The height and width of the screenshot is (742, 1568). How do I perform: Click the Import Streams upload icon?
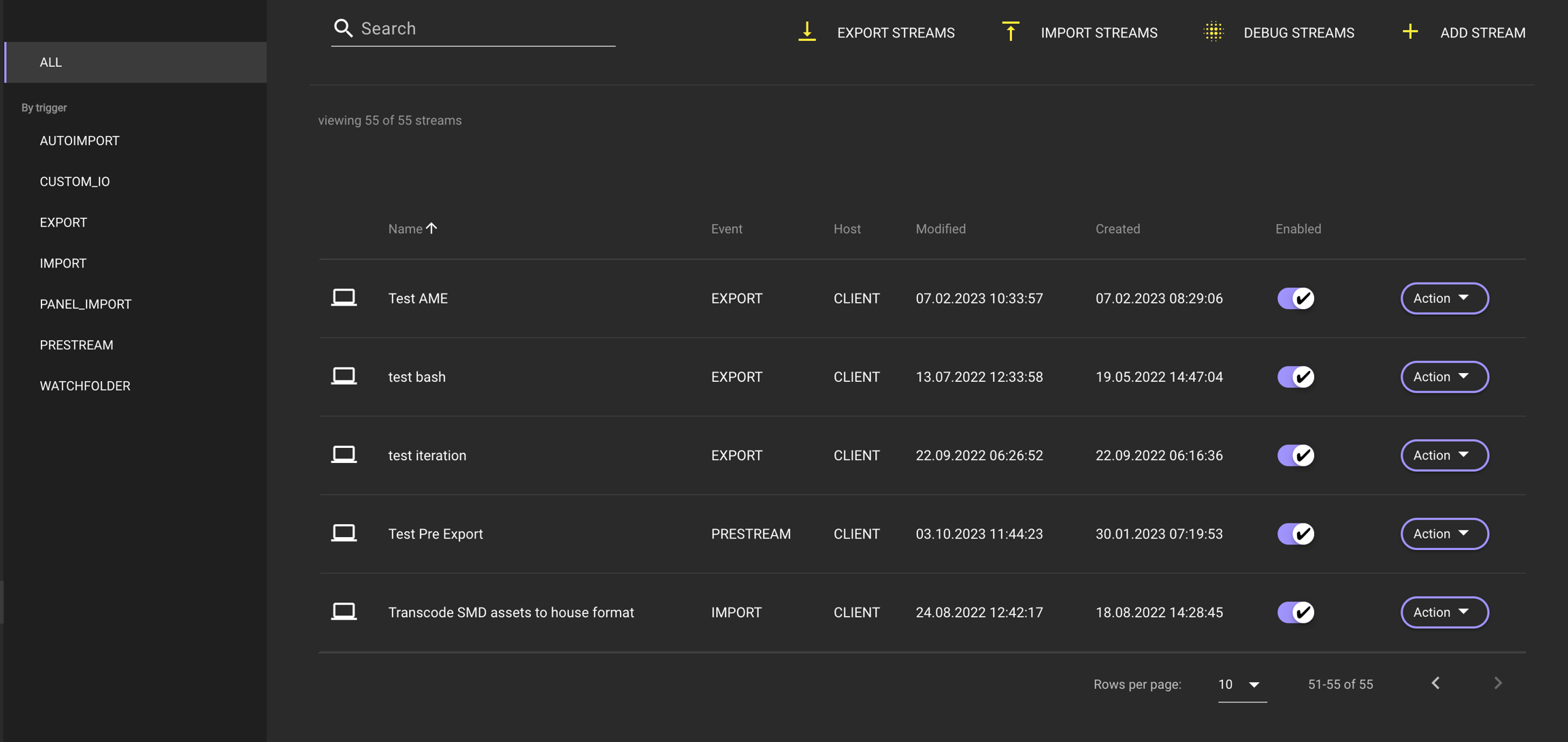click(1011, 32)
